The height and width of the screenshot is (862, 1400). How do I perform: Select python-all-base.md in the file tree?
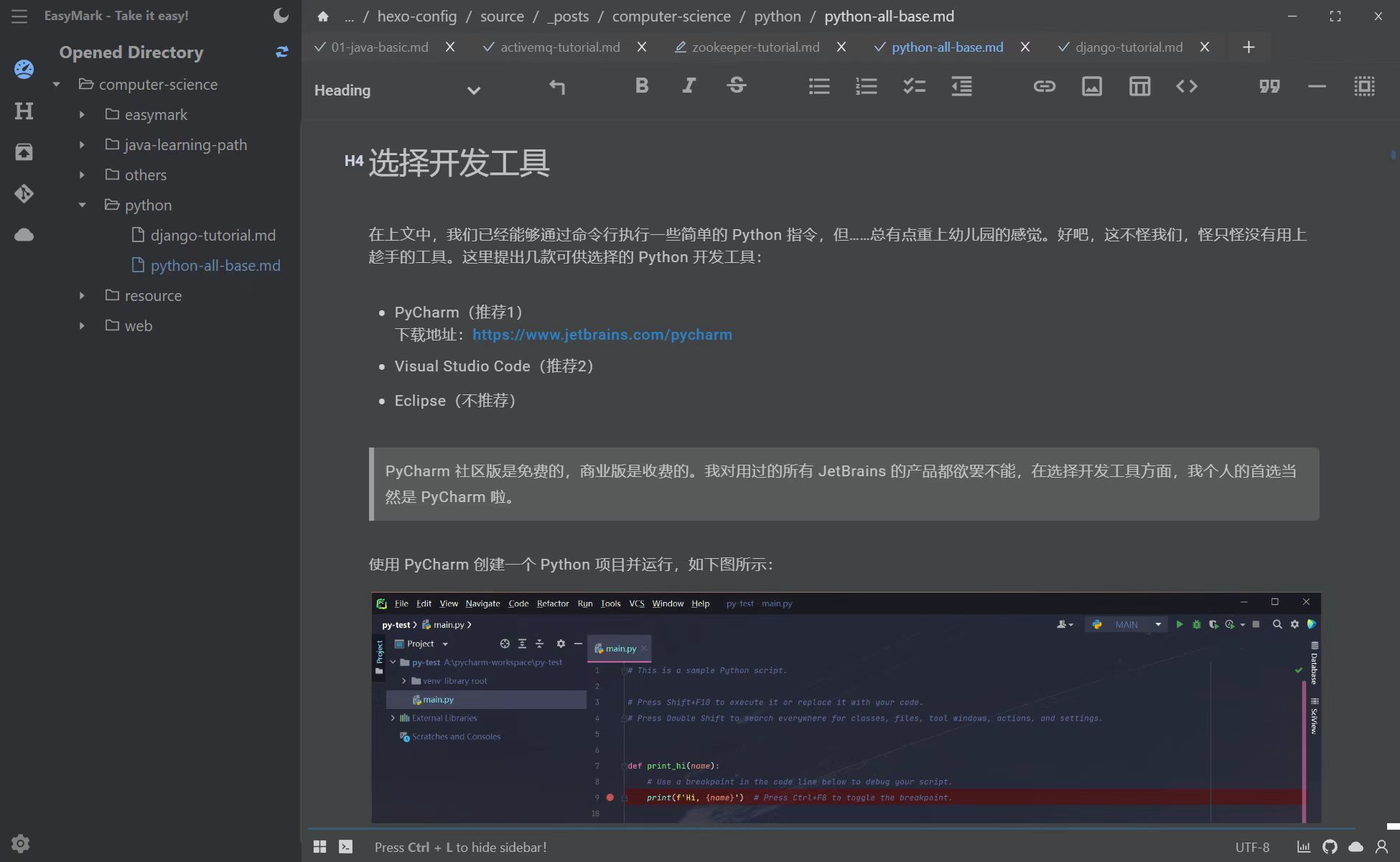(x=206, y=265)
